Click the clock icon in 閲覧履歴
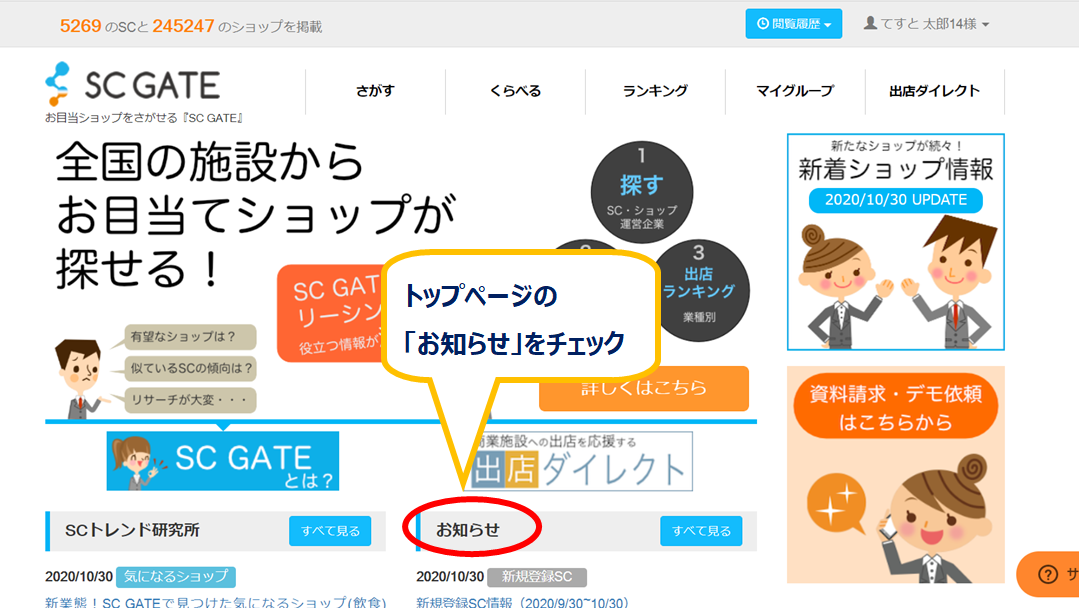The height and width of the screenshot is (608, 1079). point(762,23)
